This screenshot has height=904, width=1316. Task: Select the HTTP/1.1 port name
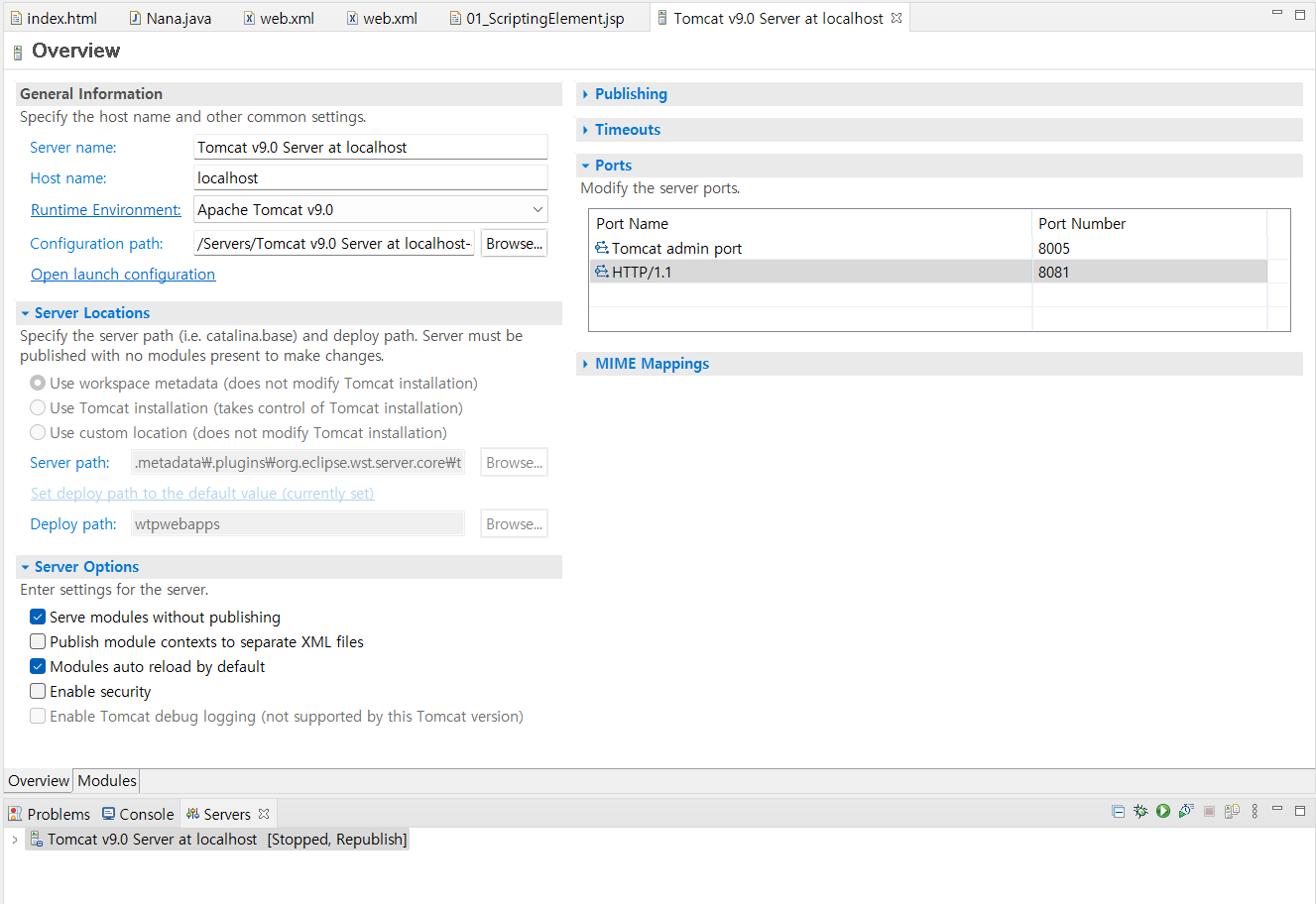coord(642,272)
